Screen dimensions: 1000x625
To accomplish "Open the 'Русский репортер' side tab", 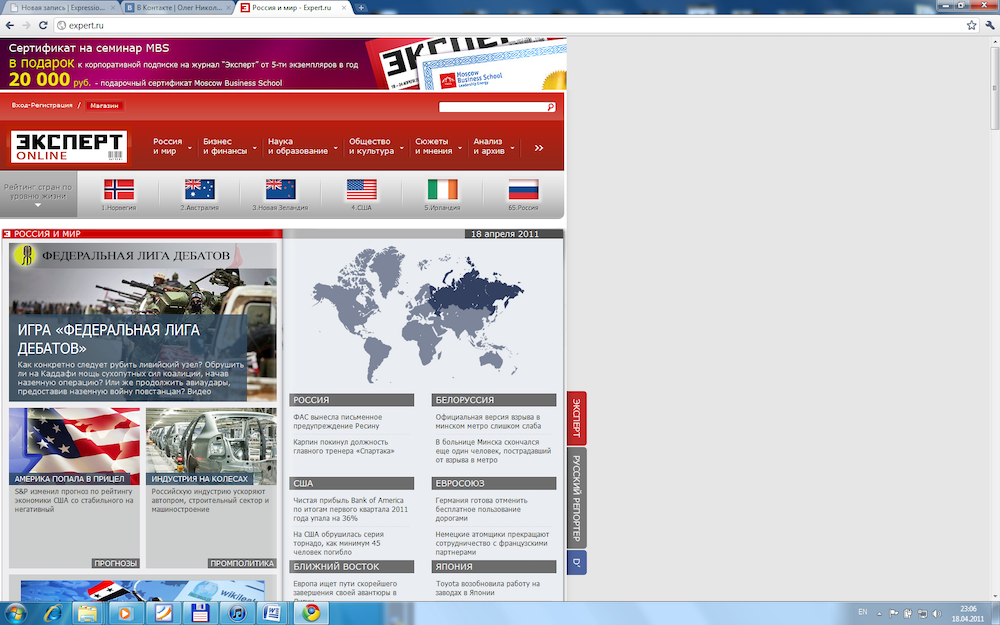I will [576, 497].
